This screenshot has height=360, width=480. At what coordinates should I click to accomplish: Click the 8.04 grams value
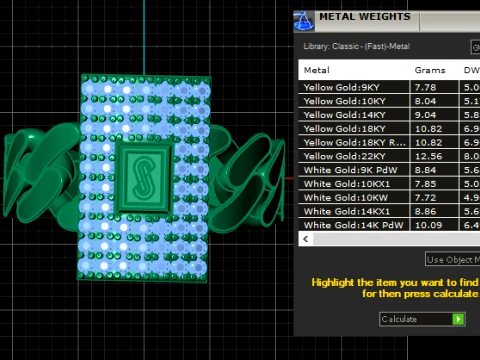pos(425,101)
